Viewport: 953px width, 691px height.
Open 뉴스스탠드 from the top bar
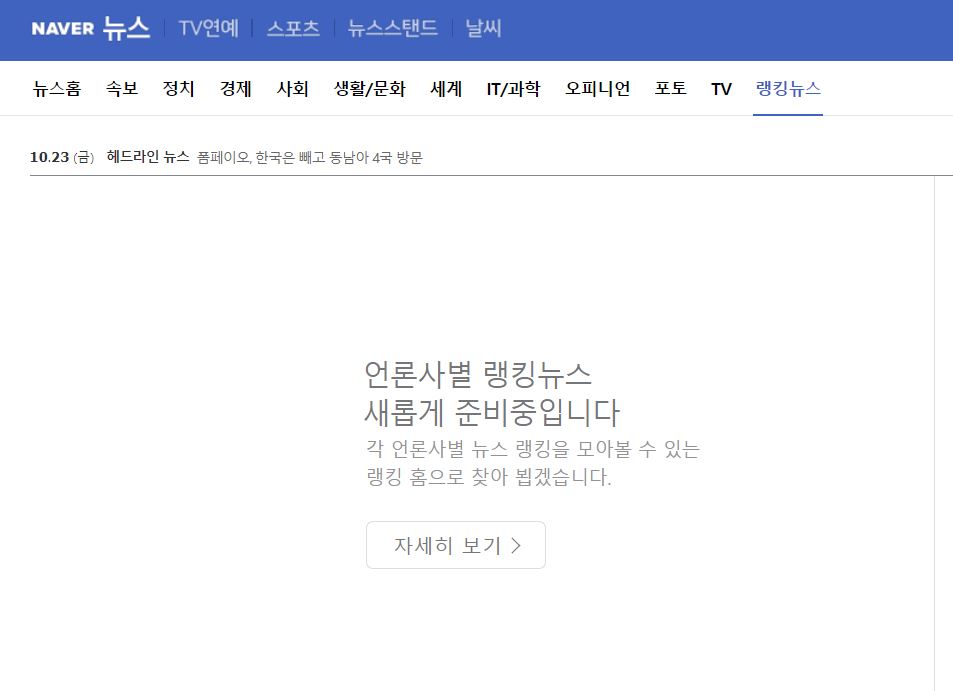[392, 28]
